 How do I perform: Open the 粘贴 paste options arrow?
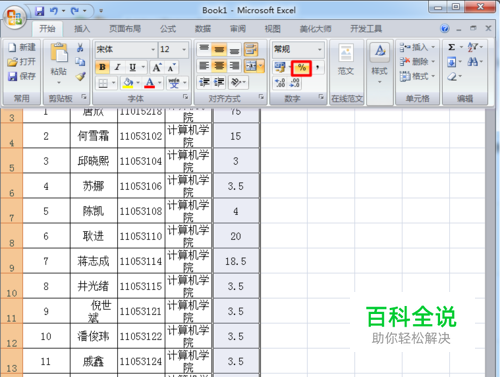click(x=59, y=82)
